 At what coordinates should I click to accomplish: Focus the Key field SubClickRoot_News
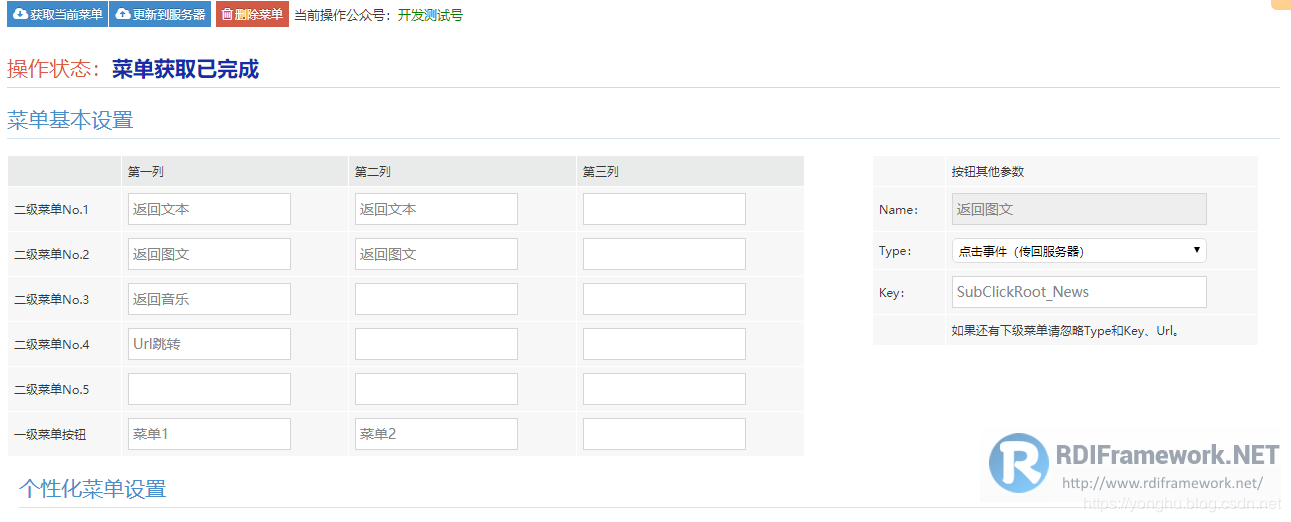point(1079,292)
